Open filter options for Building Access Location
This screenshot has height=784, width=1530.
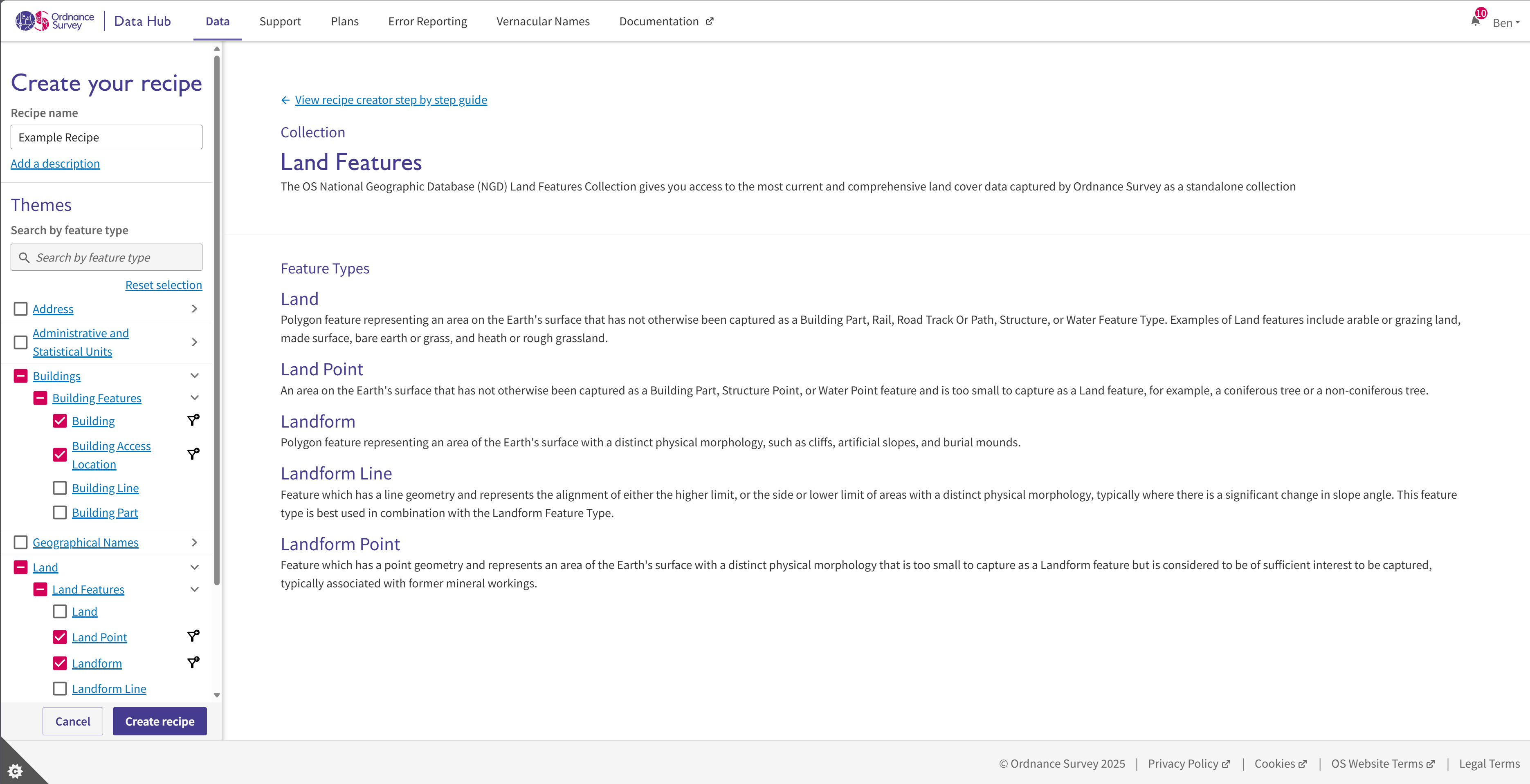pyautogui.click(x=193, y=454)
